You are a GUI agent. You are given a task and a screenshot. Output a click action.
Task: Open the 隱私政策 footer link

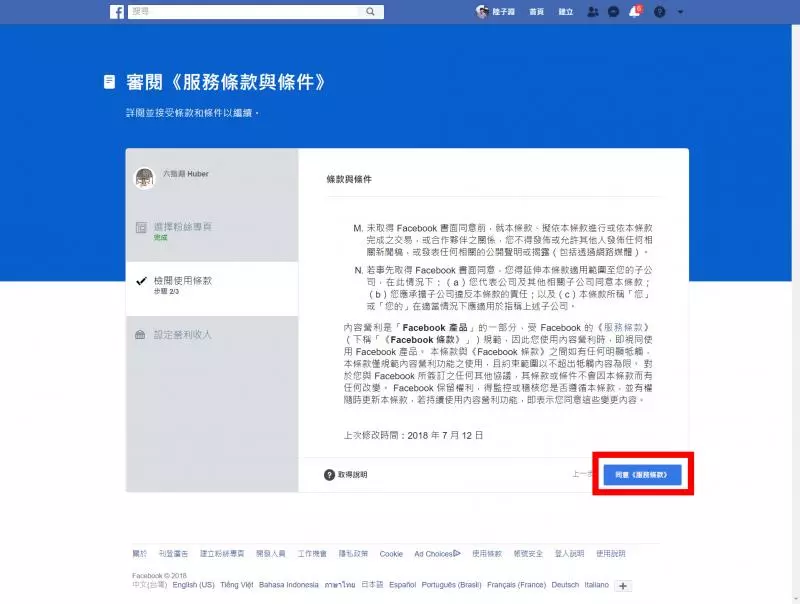click(353, 553)
